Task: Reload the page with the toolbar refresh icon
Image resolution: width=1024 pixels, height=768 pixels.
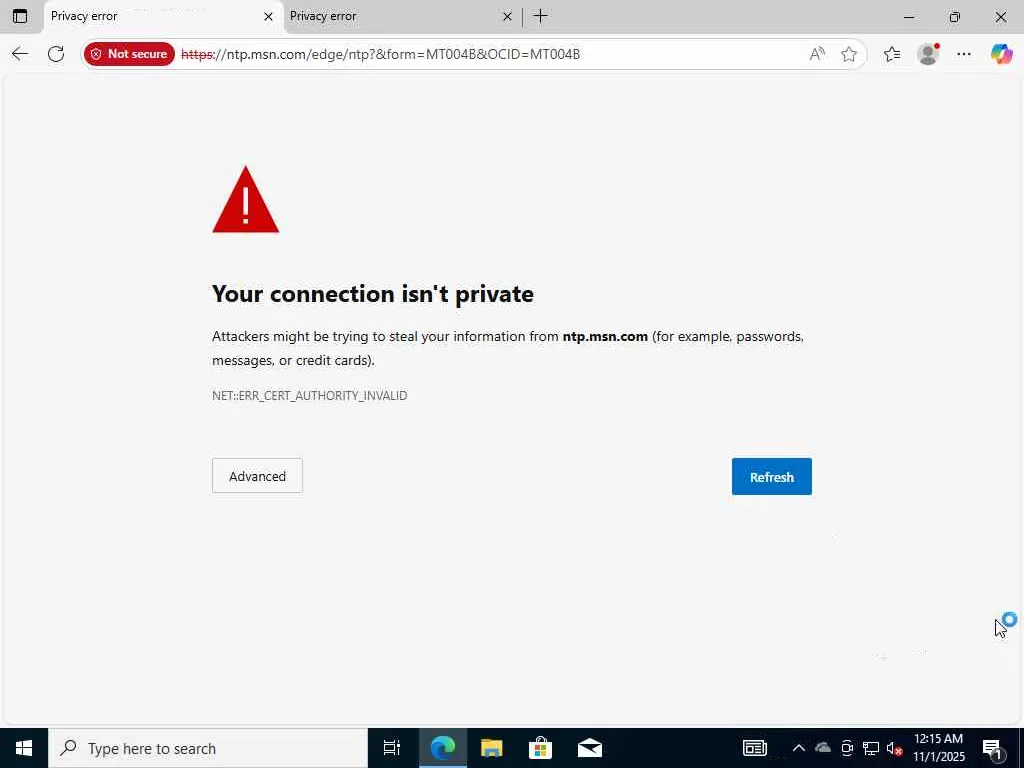Action: click(x=56, y=54)
